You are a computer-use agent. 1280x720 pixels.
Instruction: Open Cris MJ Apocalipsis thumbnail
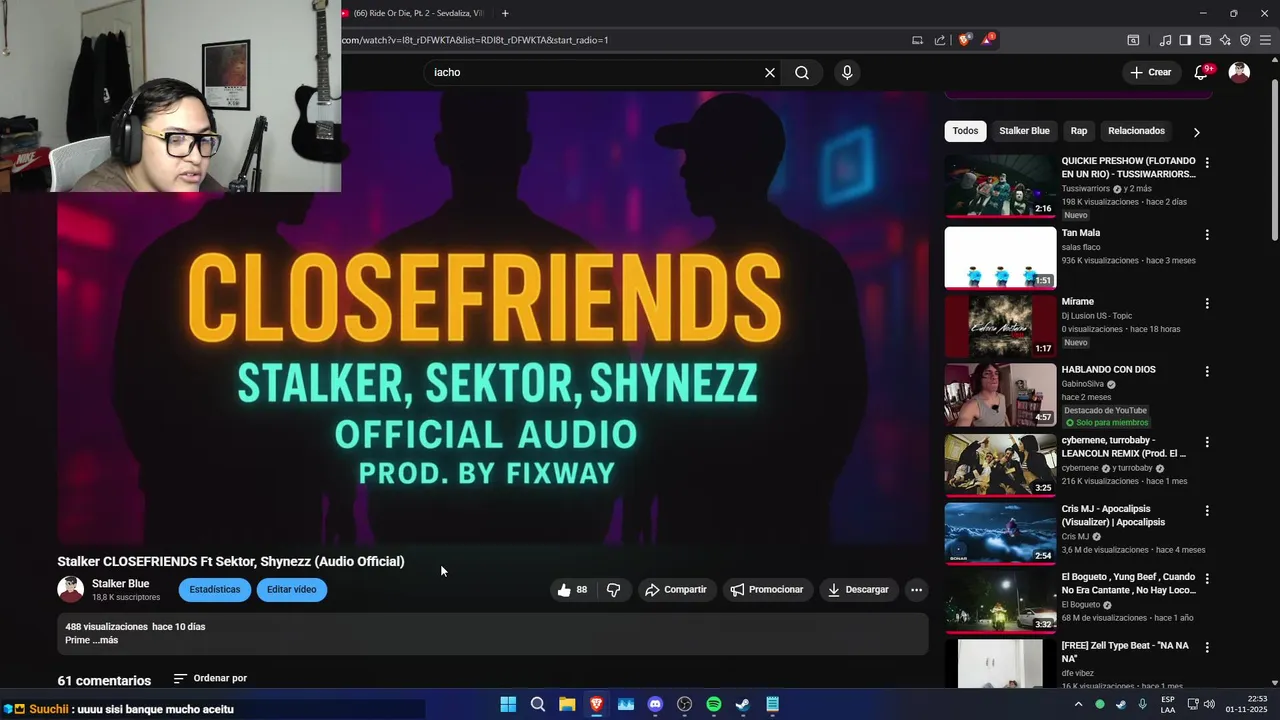pyautogui.click(x=1000, y=534)
